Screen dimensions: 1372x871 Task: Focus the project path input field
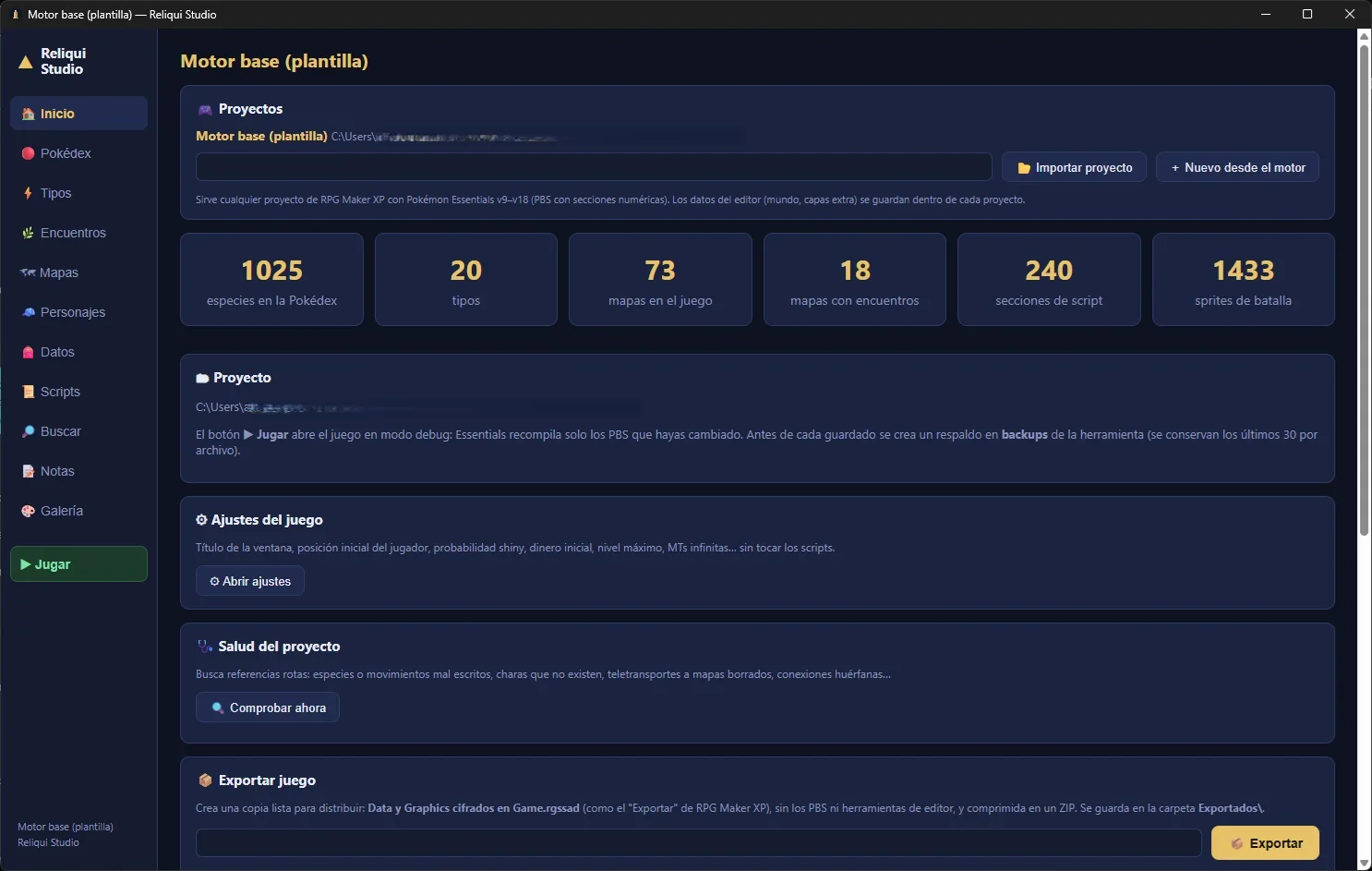594,167
